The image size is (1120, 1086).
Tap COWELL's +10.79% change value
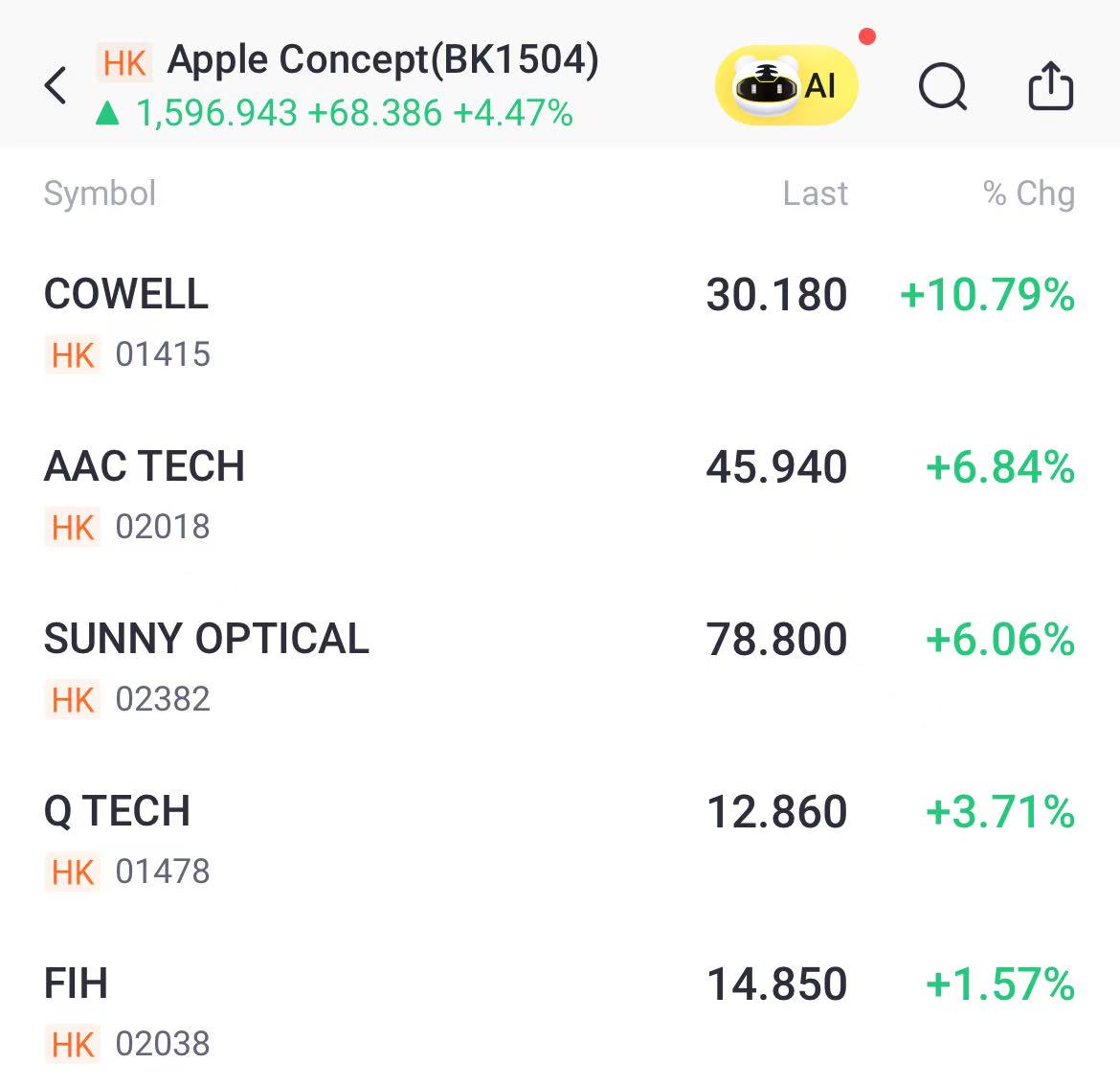[987, 294]
